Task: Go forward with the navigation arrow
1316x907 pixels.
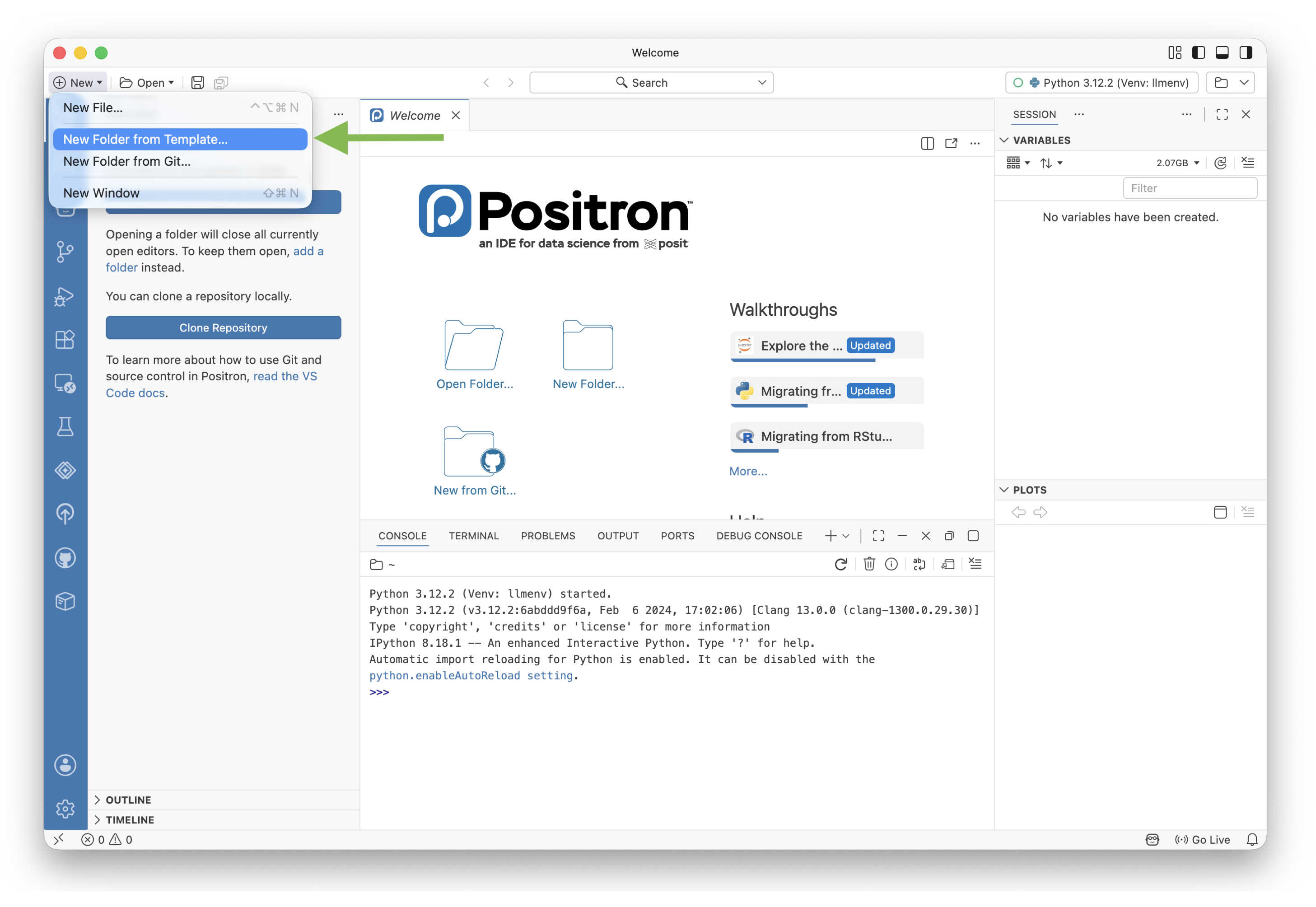Action: point(511,82)
